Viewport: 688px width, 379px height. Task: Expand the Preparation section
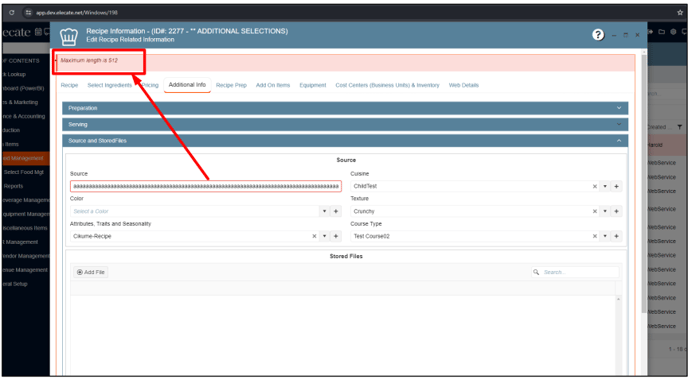point(345,108)
